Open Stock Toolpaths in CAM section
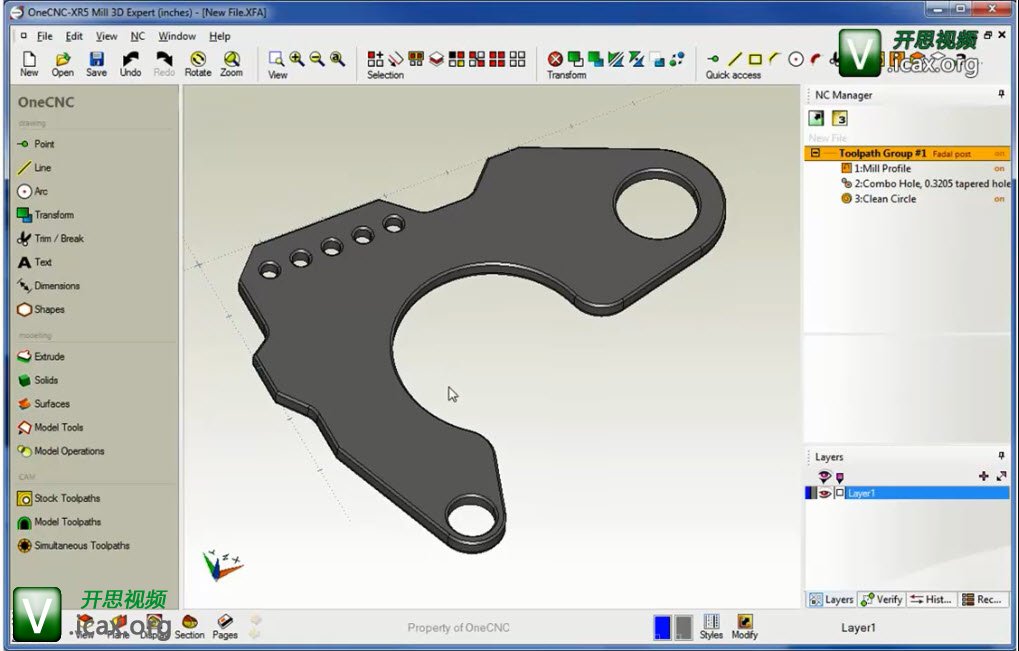Image resolution: width=1019 pixels, height=651 pixels. coord(58,498)
